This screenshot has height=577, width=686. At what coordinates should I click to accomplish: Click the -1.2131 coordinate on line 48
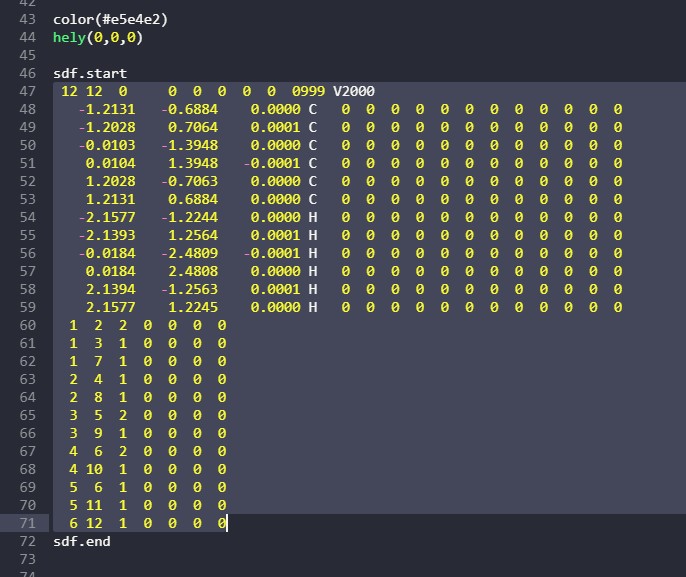tap(106, 109)
